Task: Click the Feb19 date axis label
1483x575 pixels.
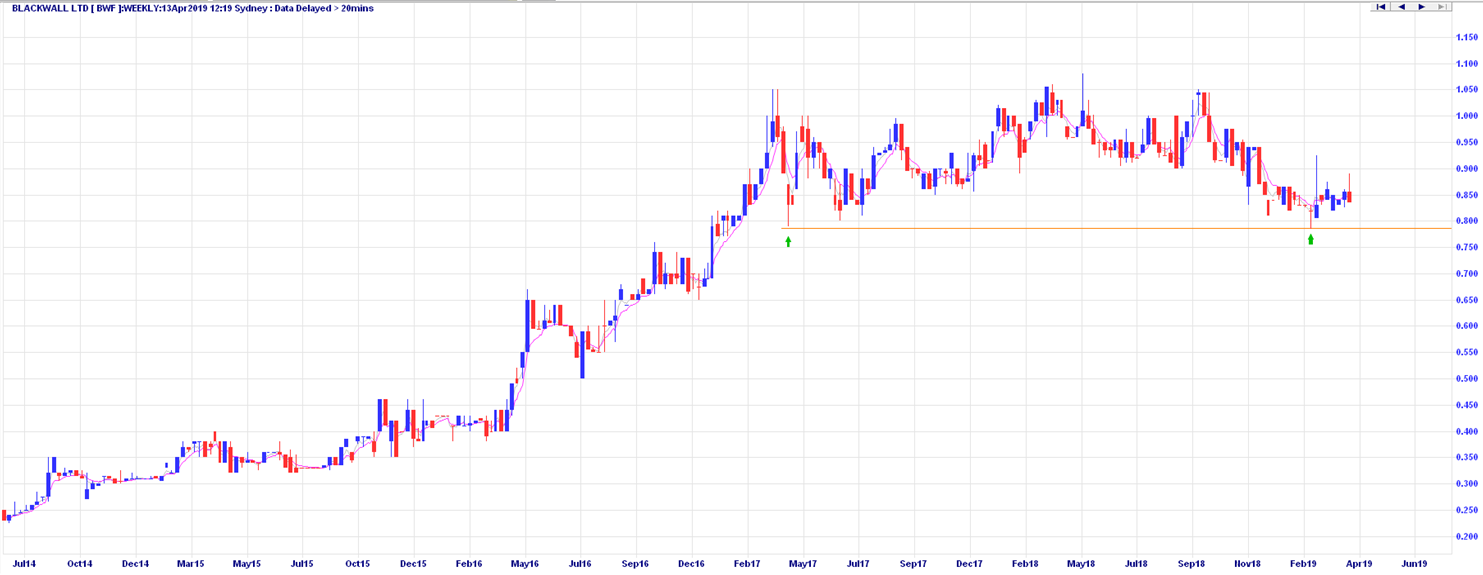Action: coord(1303,564)
